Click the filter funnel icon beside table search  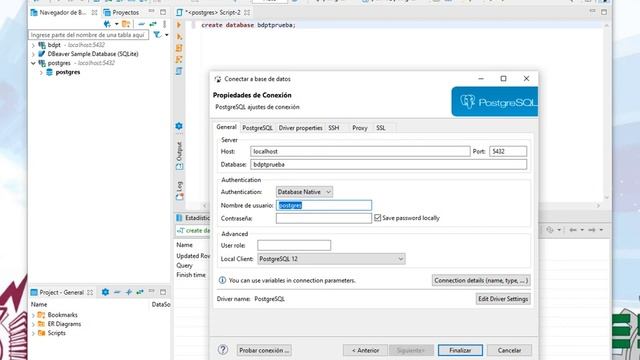(157, 35)
